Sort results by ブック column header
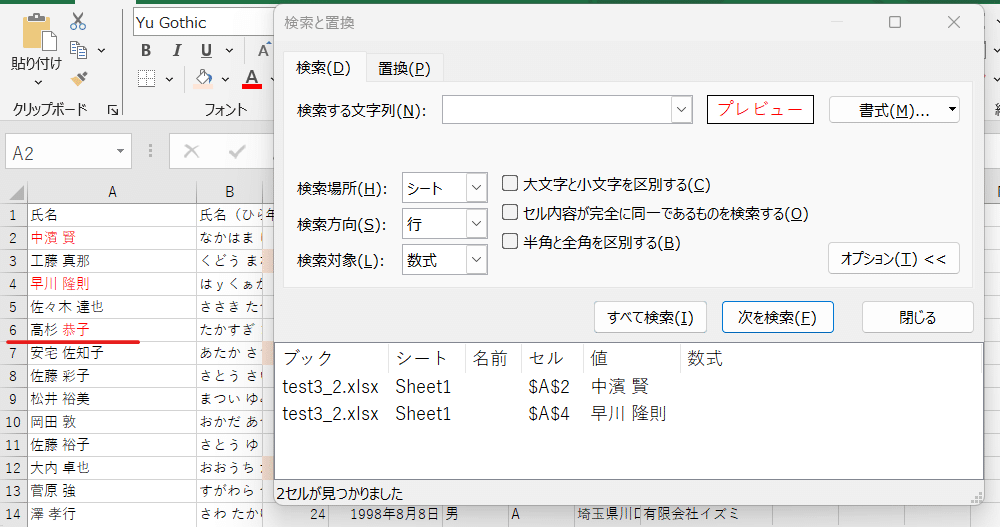 pyautogui.click(x=332, y=359)
